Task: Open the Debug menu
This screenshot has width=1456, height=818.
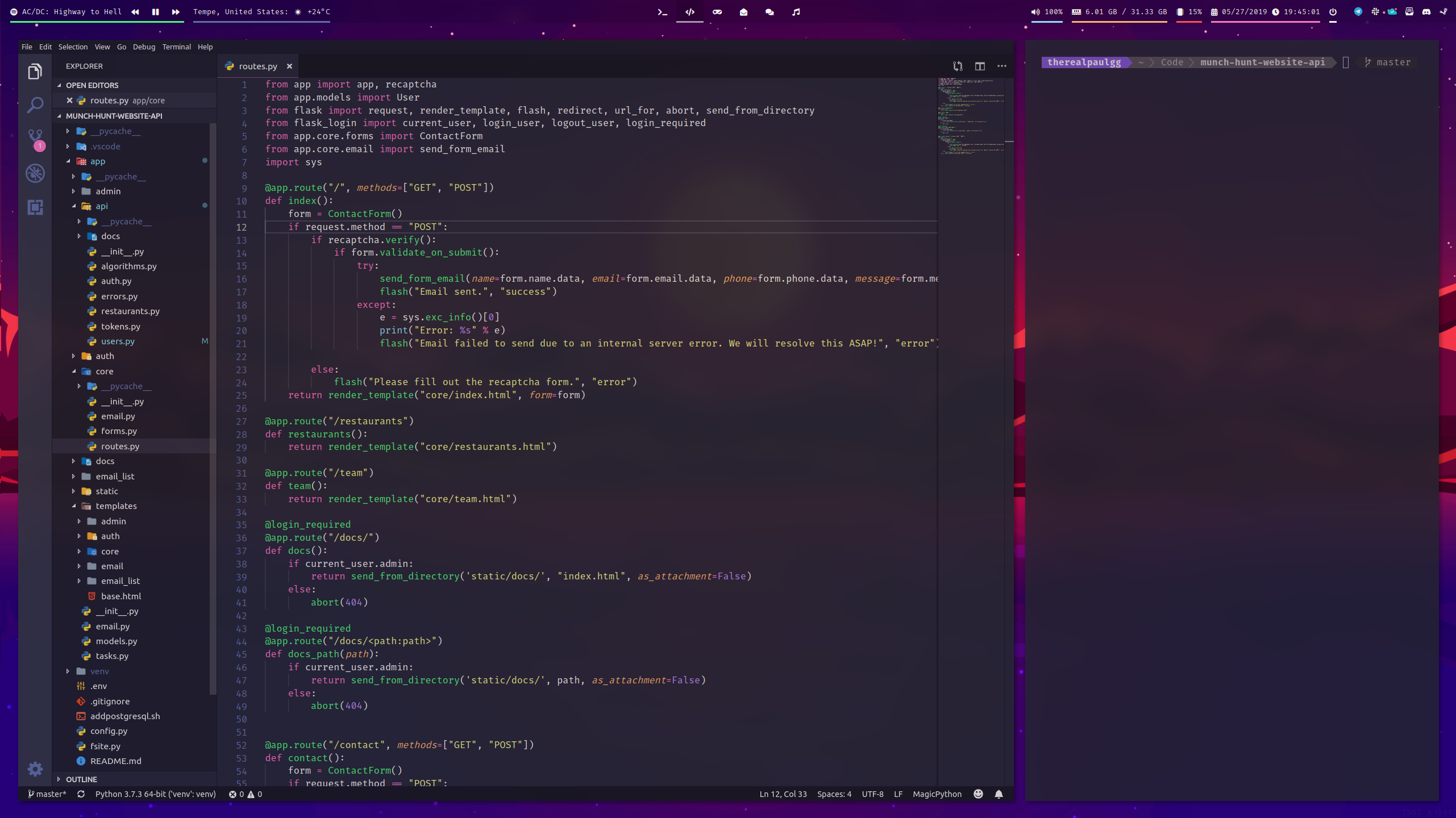Action: point(144,47)
